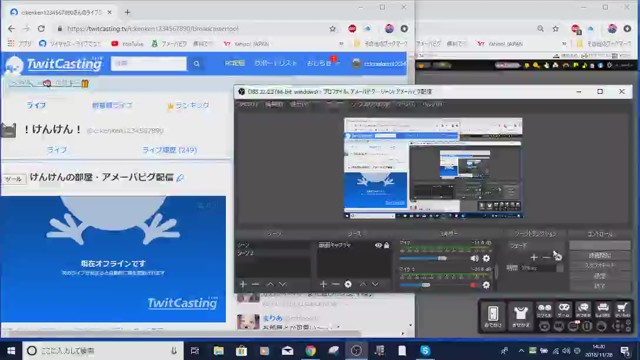
Task: Click the 録画開始 button in OBS controls
Action: pos(600,256)
